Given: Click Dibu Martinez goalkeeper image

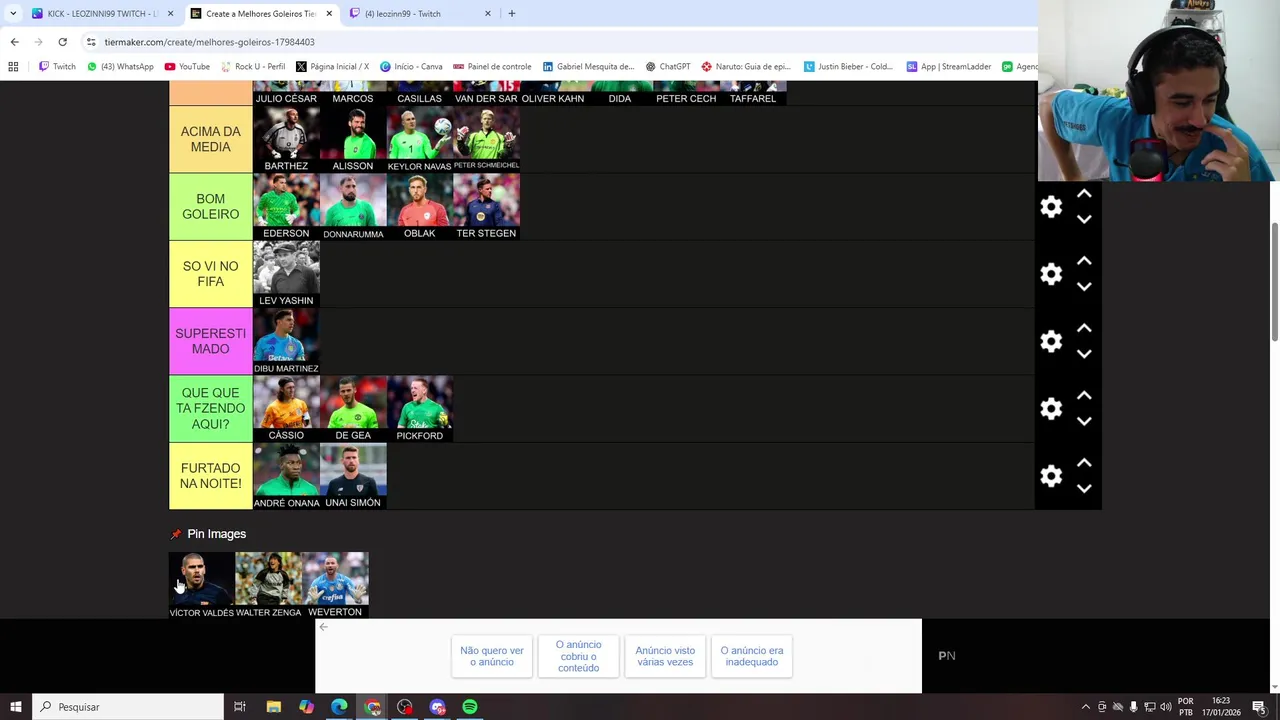Looking at the screenshot, I should click(x=286, y=341).
